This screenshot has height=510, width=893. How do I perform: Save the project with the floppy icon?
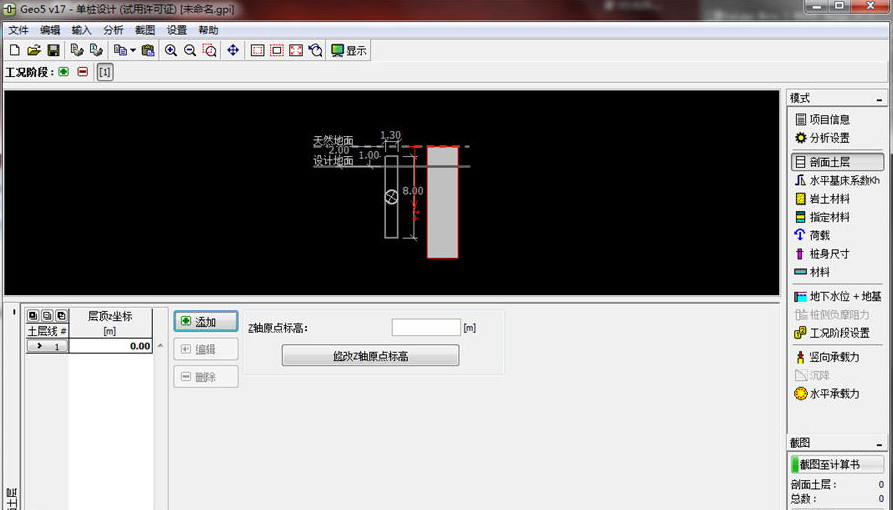pyautogui.click(x=53, y=50)
